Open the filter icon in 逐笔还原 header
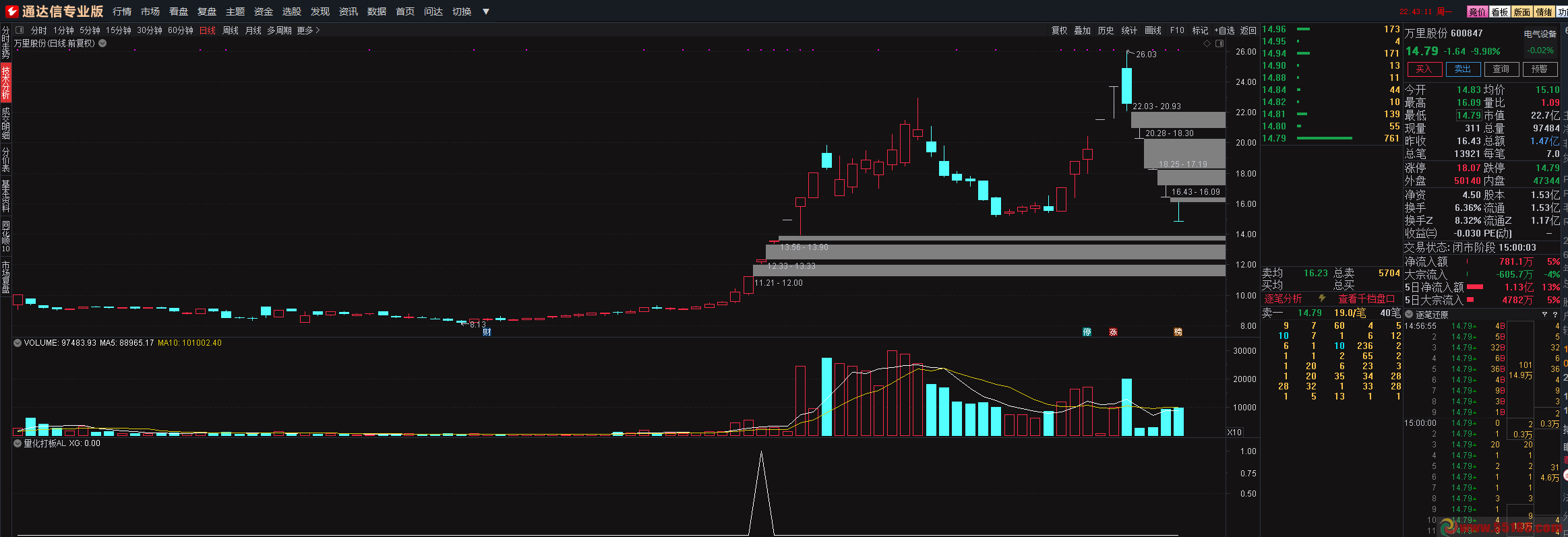The width and height of the screenshot is (1568, 537). coord(1544,315)
